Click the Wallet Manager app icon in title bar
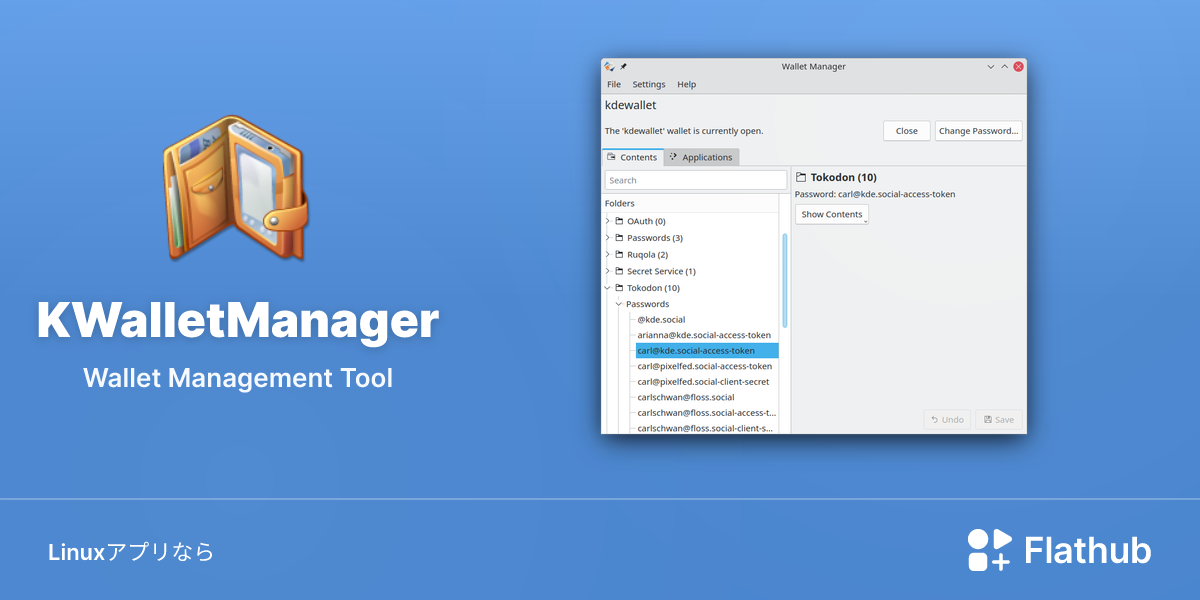The width and height of the screenshot is (1200, 600). point(608,66)
